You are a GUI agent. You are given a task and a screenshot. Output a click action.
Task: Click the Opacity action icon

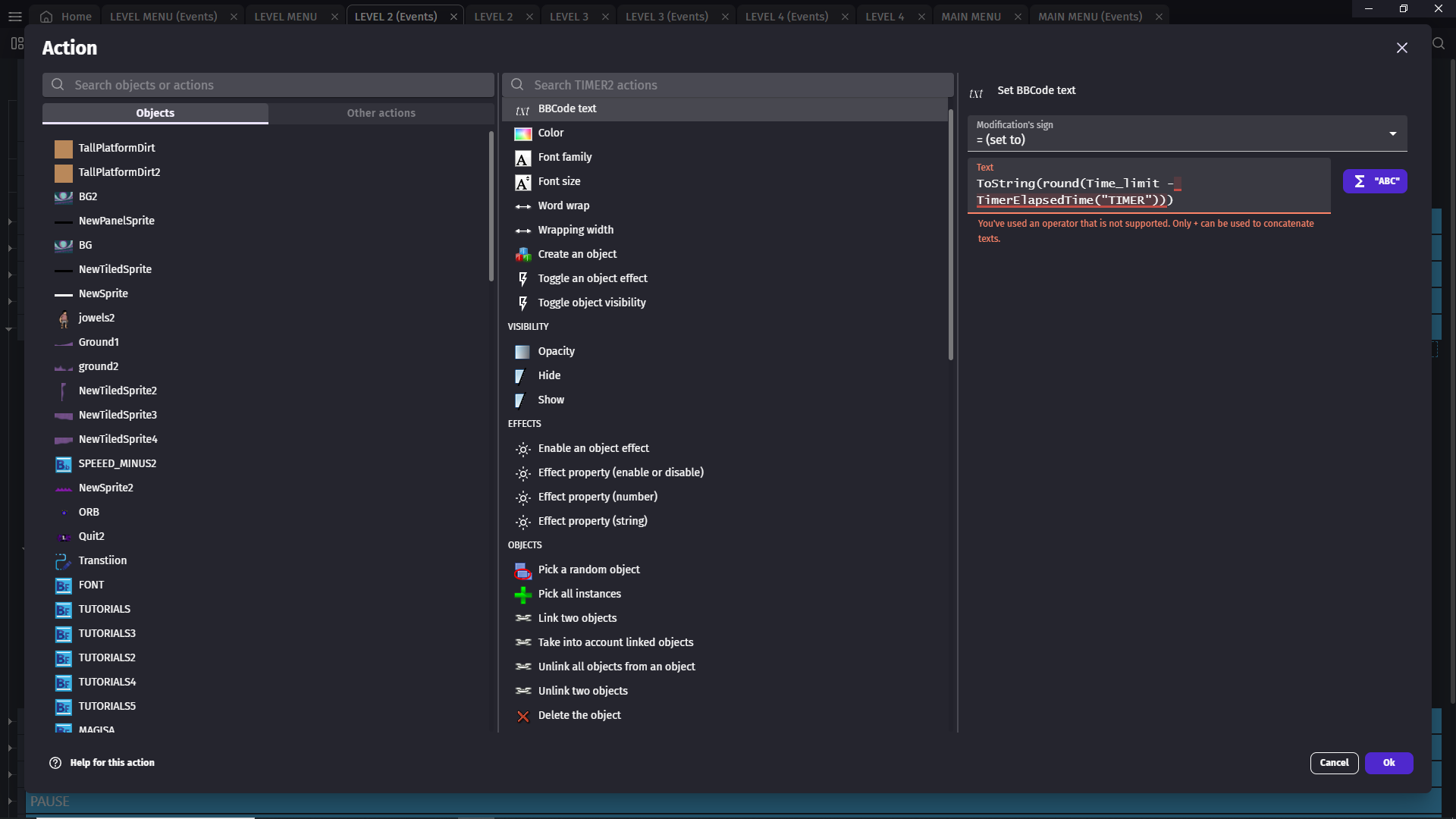click(522, 352)
